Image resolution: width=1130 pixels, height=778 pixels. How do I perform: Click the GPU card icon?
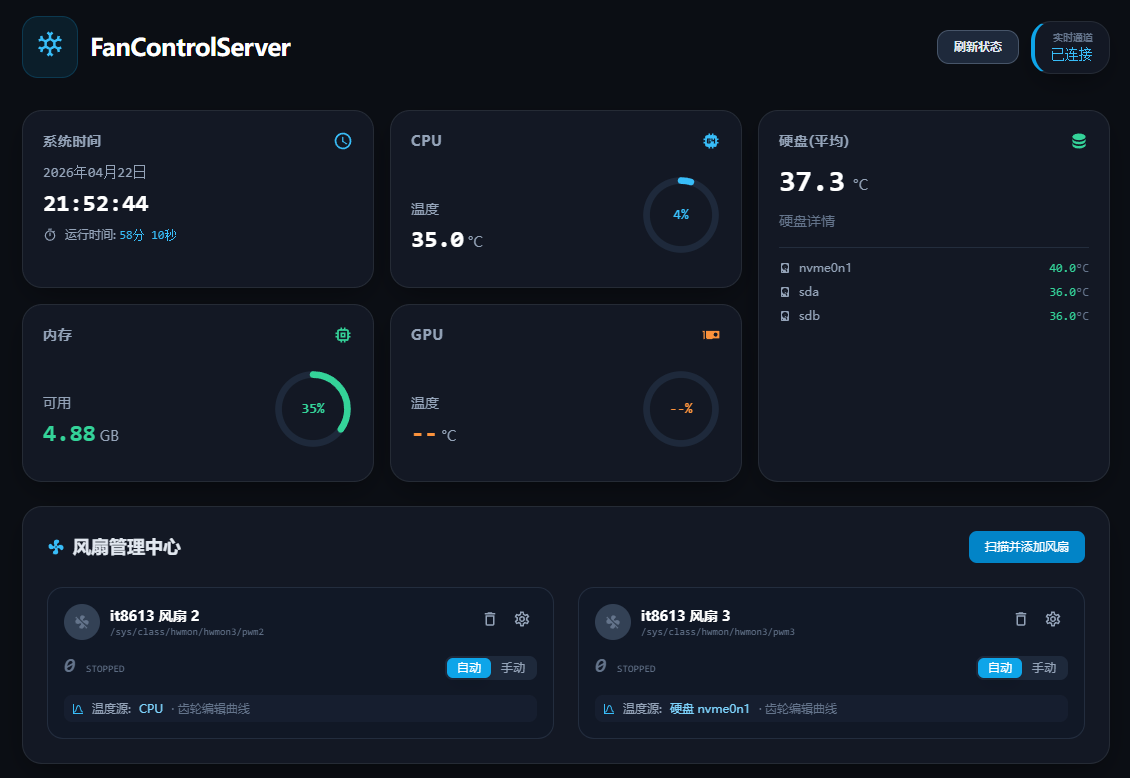[x=711, y=335]
